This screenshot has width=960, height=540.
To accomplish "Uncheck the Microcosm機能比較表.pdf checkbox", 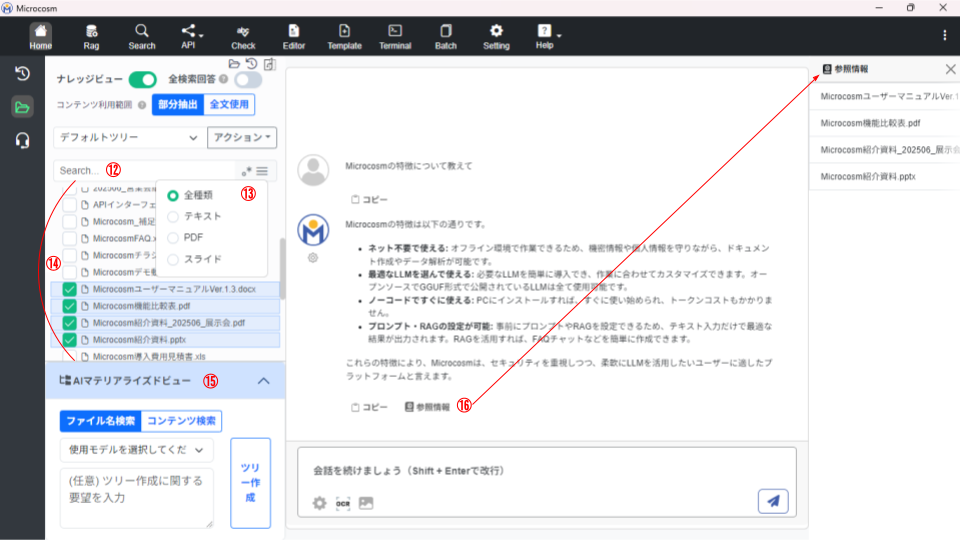I will coord(69,306).
